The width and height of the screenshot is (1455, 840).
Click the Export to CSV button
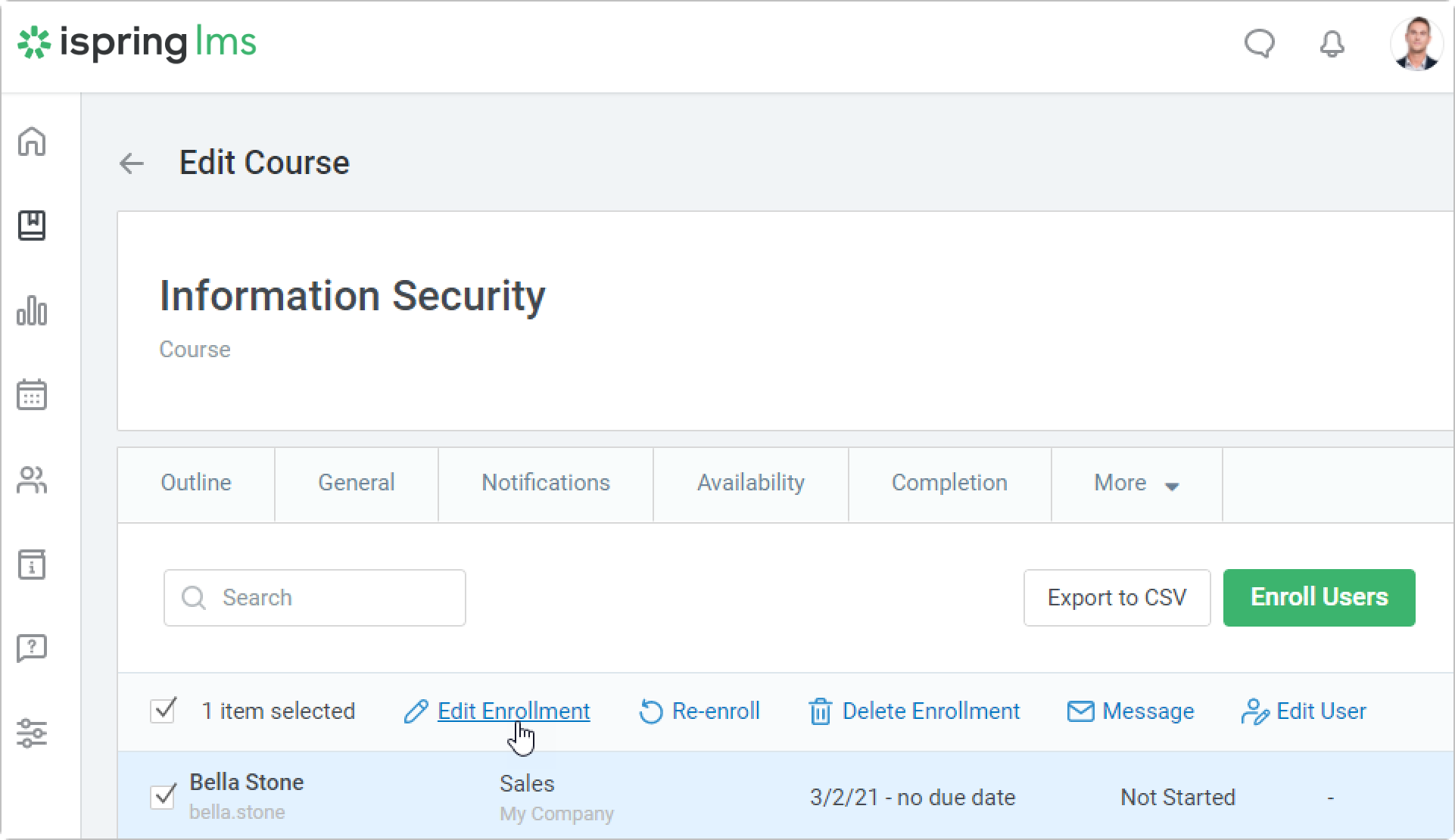coord(1116,597)
